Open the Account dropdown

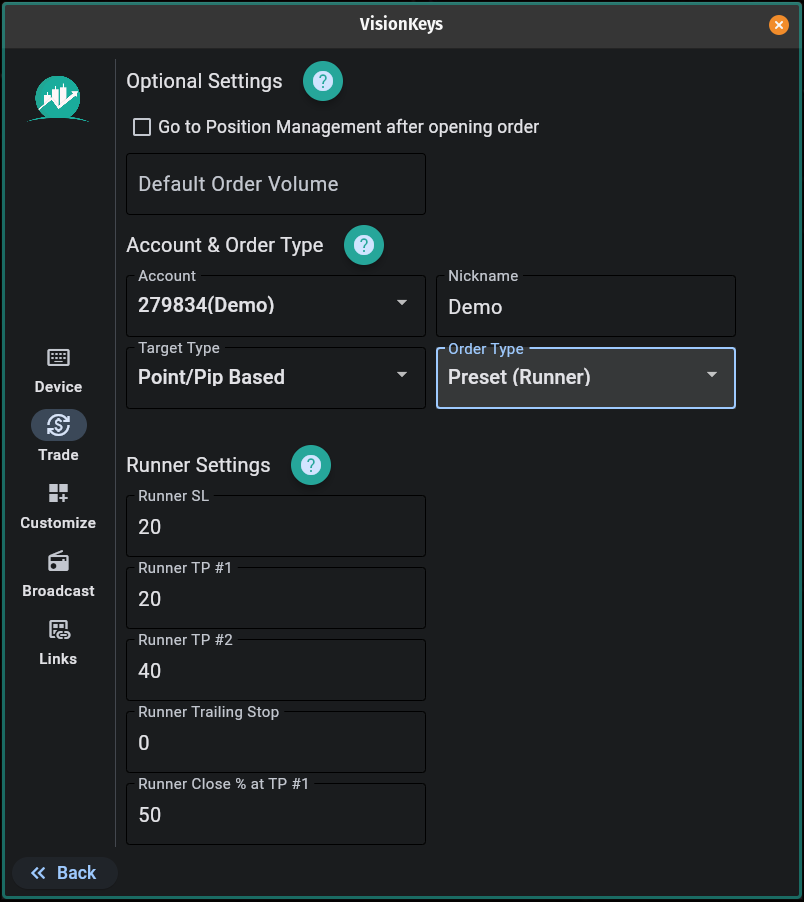click(x=276, y=305)
